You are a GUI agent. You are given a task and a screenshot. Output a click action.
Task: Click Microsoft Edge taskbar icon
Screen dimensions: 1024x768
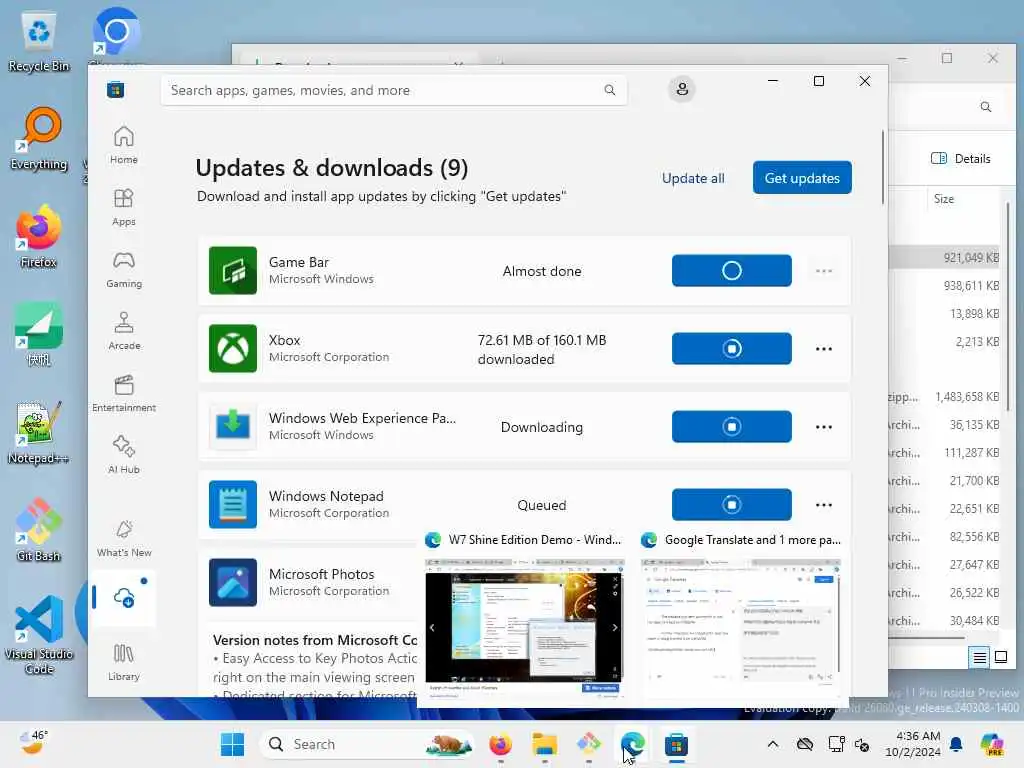632,744
